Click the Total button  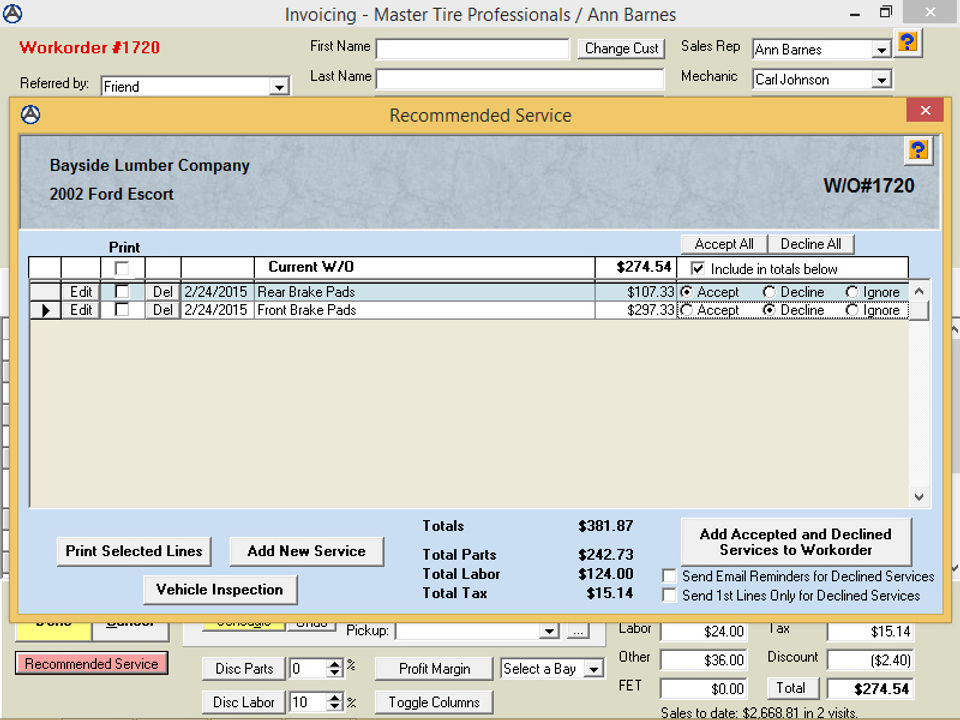[791, 688]
